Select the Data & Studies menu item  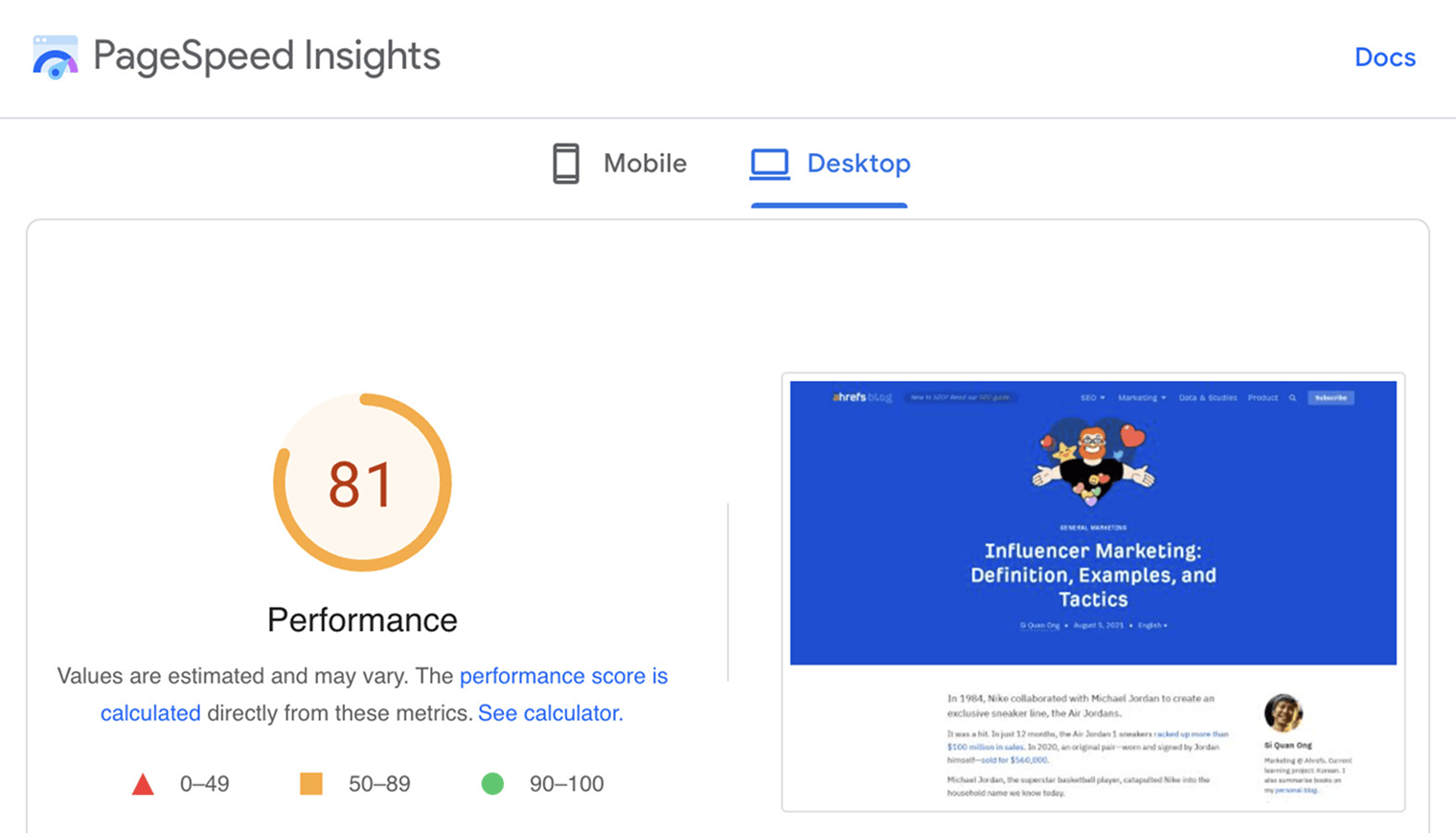pos(1207,397)
